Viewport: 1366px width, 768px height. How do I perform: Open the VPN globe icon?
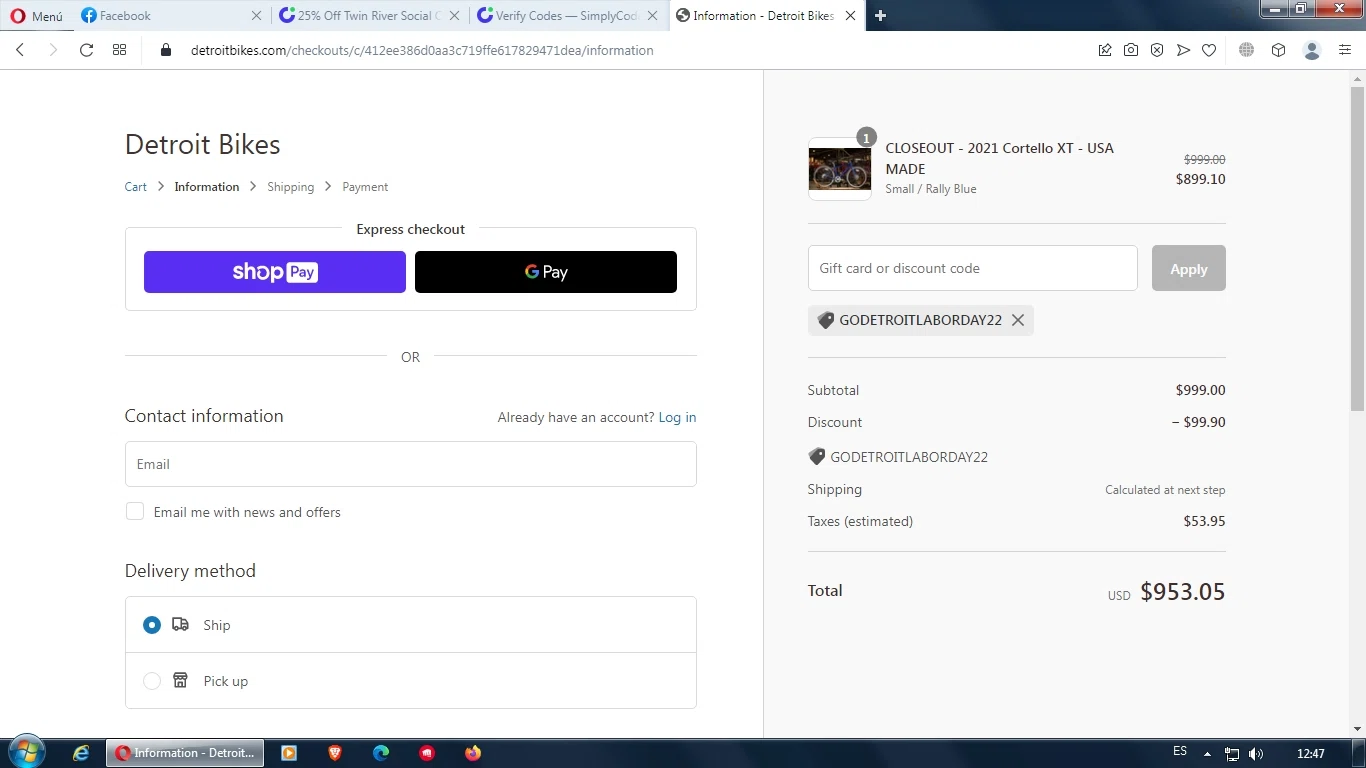[1246, 50]
